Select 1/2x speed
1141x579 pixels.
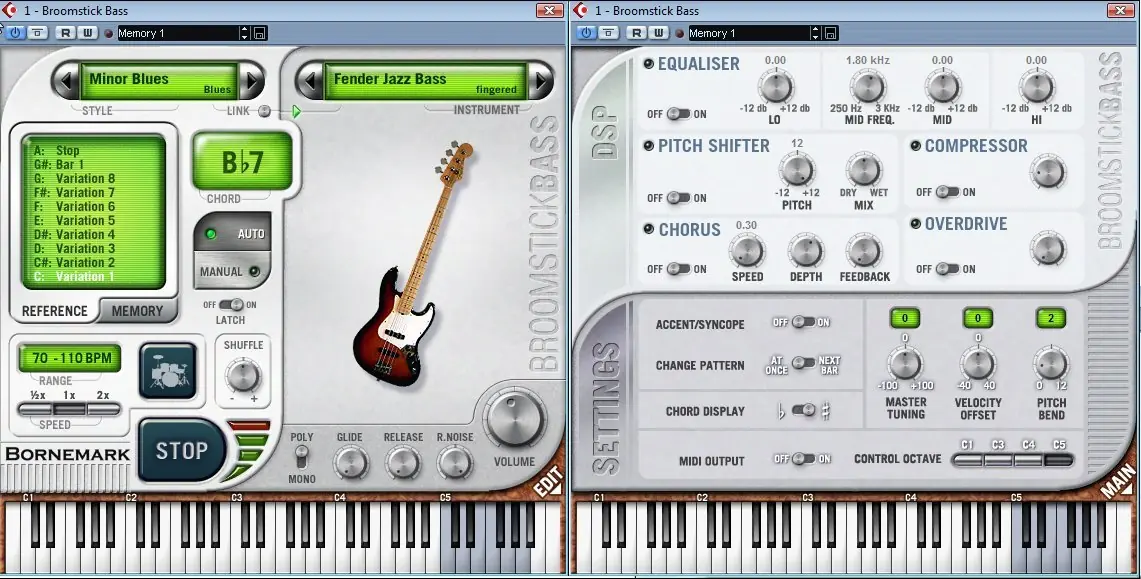36,410
